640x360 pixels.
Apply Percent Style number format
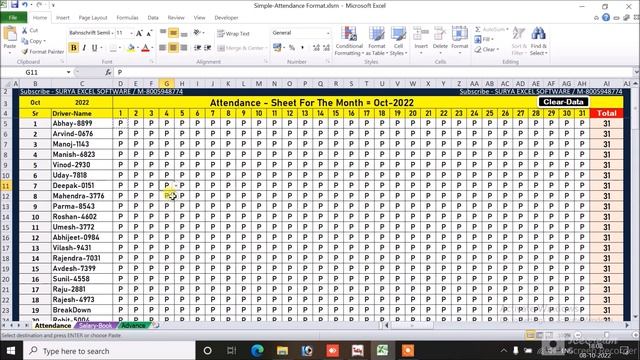[x=292, y=48]
